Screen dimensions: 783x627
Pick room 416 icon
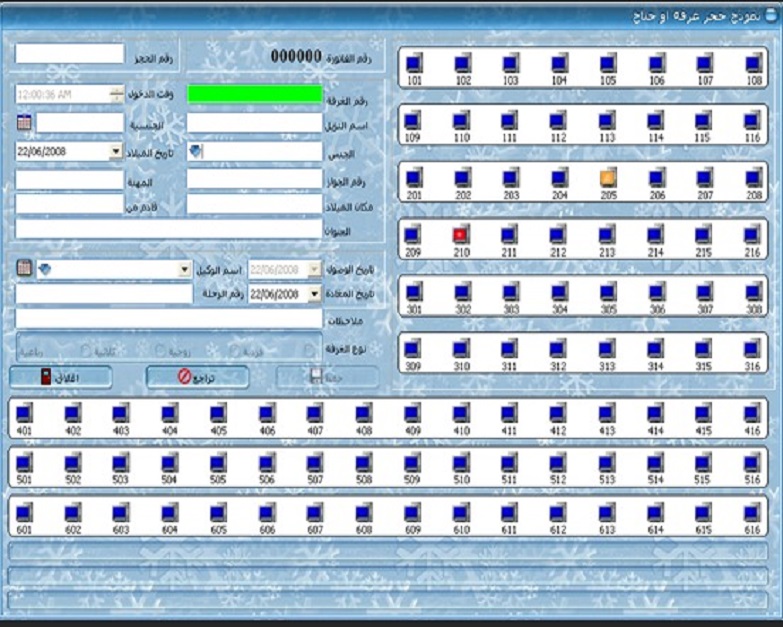point(753,413)
